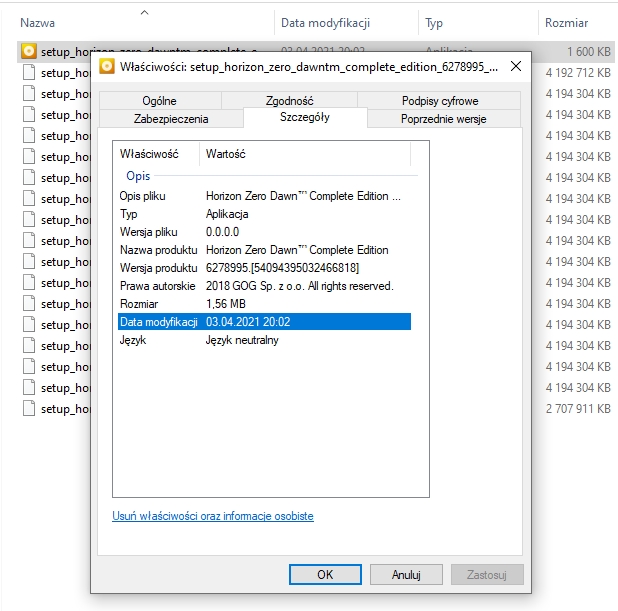Sort files by Nazwa column header
This screenshot has width=618, height=611.
[37, 23]
